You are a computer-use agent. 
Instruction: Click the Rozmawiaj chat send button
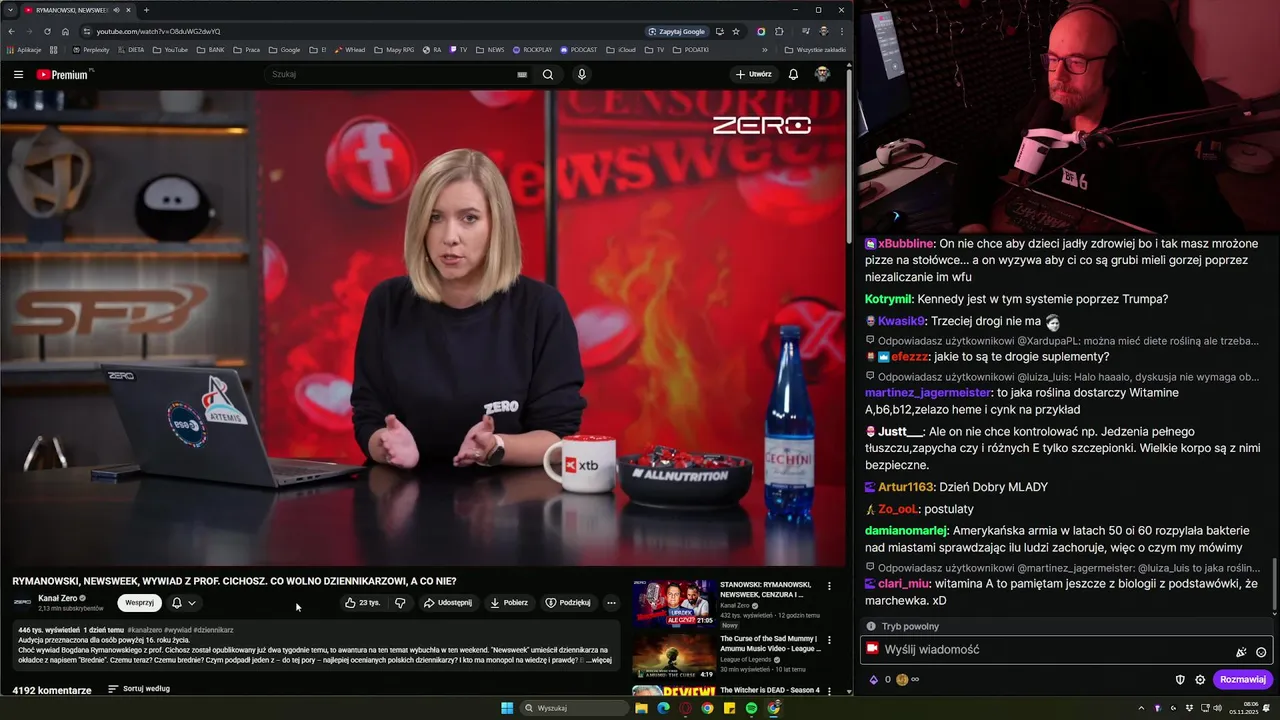1243,680
